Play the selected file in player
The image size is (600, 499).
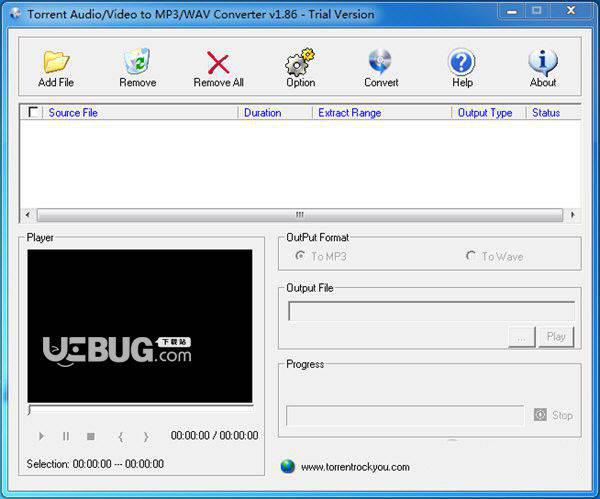[41, 436]
